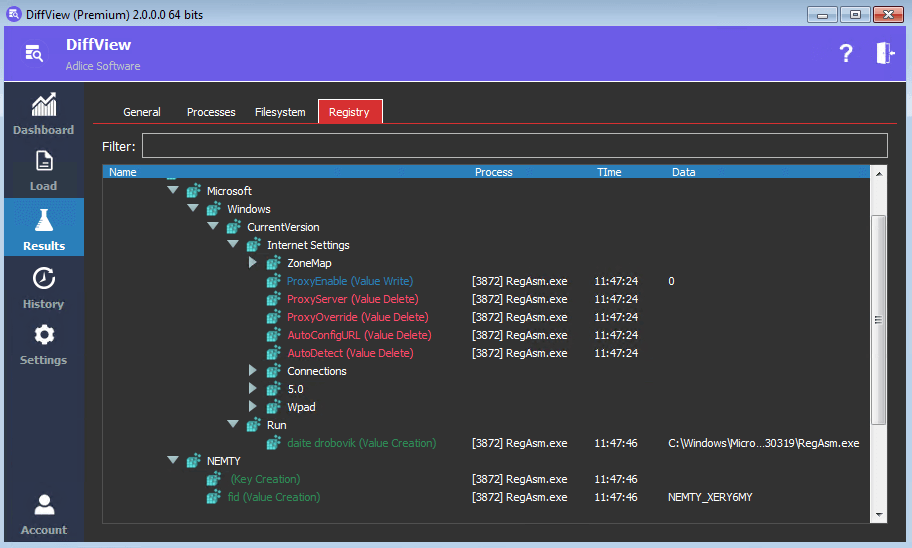Image resolution: width=912 pixels, height=548 pixels.
Task: Open the Settings gear icon
Action: tap(43, 336)
